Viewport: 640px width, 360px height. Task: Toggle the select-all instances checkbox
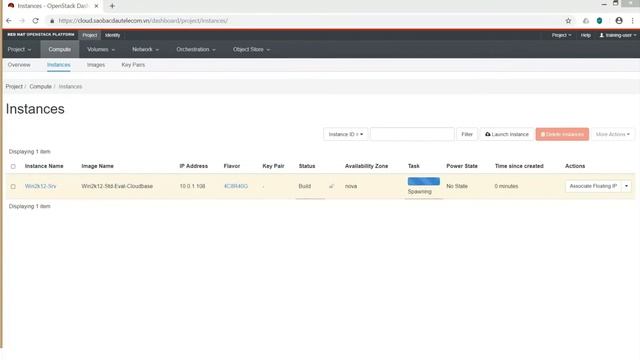13,167
